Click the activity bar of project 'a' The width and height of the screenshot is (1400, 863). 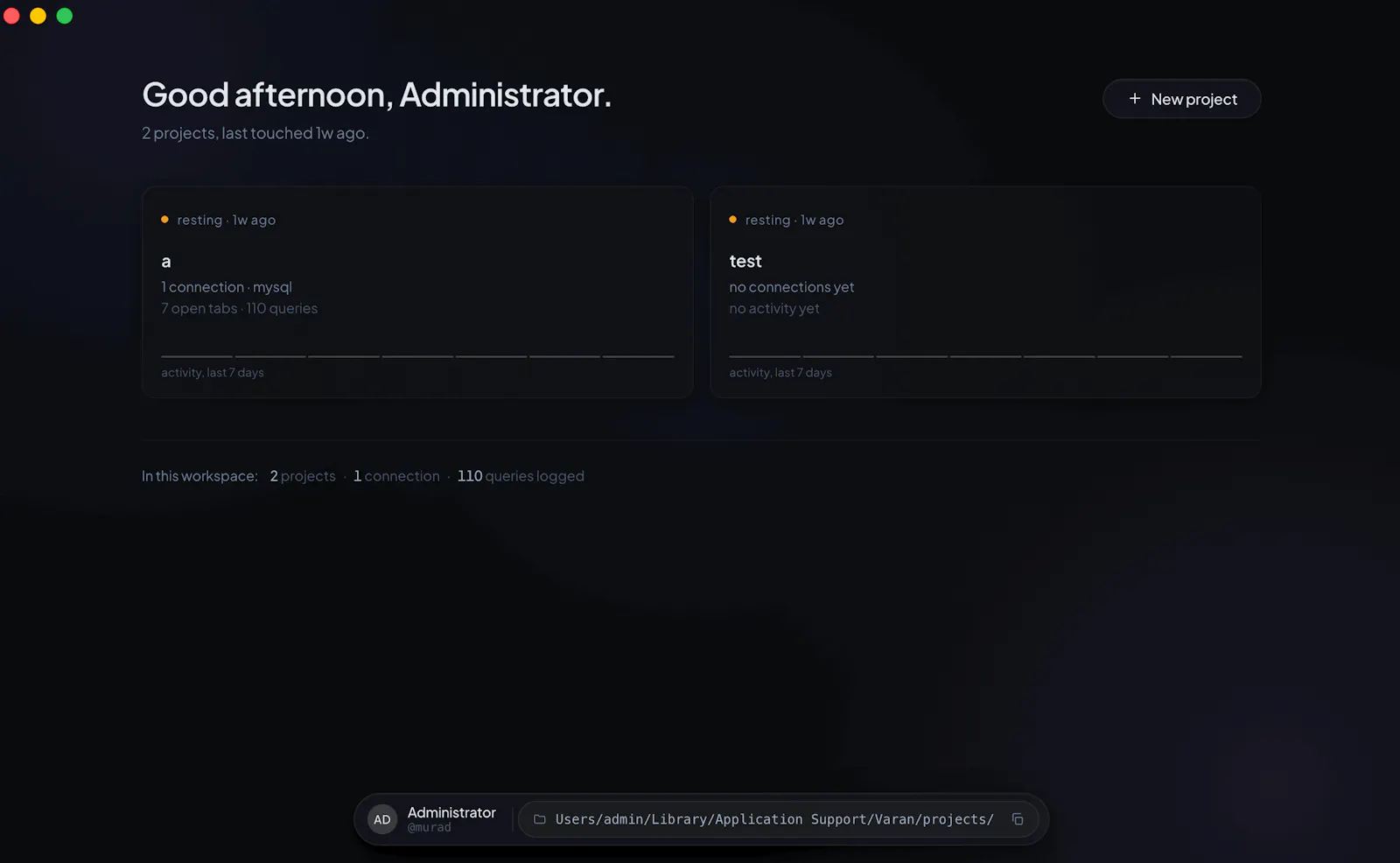(417, 356)
